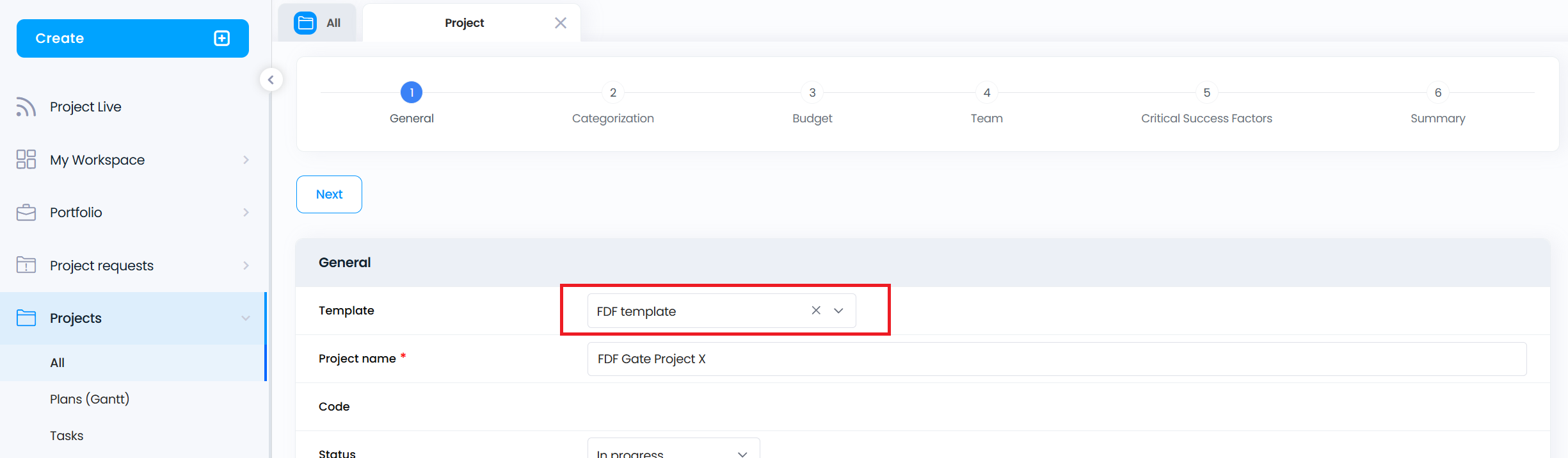Viewport: 1568px width, 458px height.
Task: Click the Projects folder icon in sidebar
Action: point(26,318)
